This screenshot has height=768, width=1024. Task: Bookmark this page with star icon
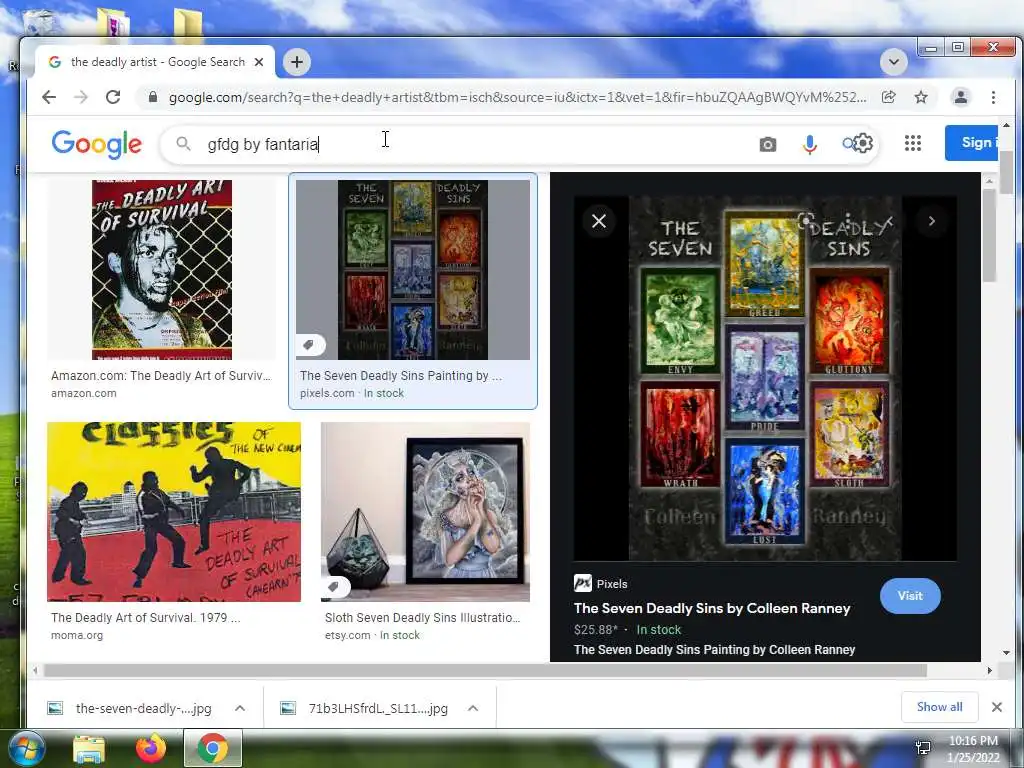pos(921,97)
